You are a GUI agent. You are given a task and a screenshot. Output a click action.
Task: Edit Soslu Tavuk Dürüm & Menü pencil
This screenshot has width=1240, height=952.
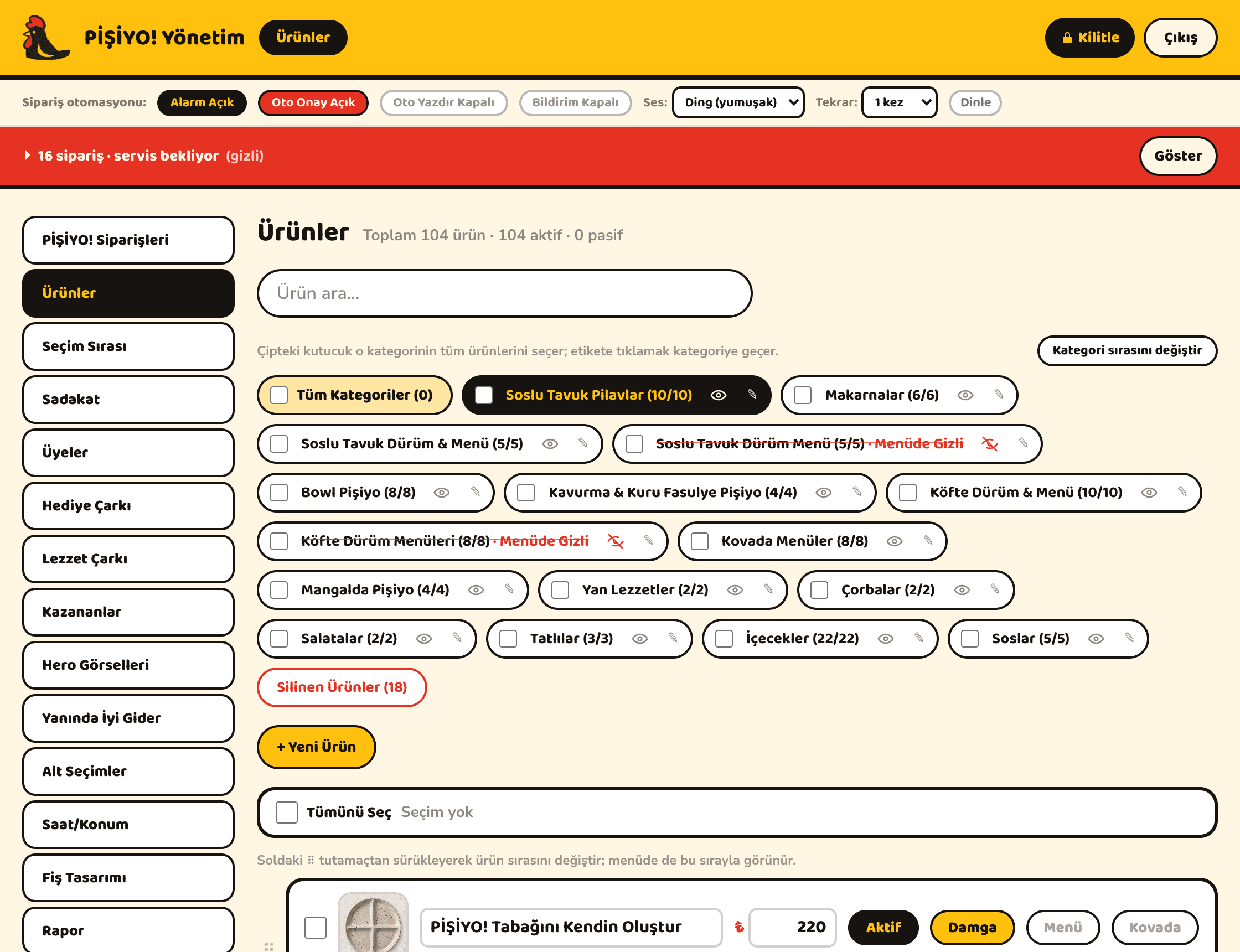(x=582, y=443)
